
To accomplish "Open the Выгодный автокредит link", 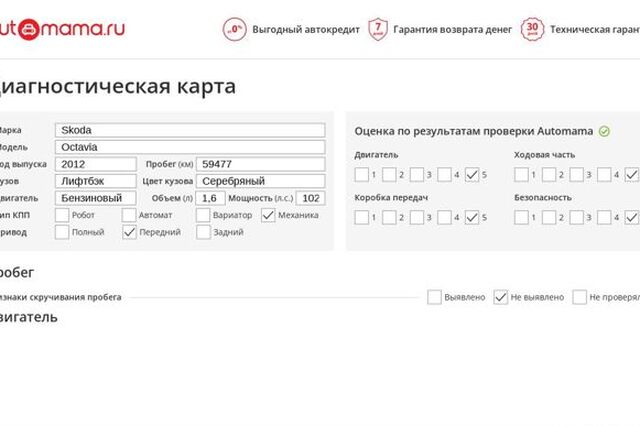I will click(x=306, y=30).
